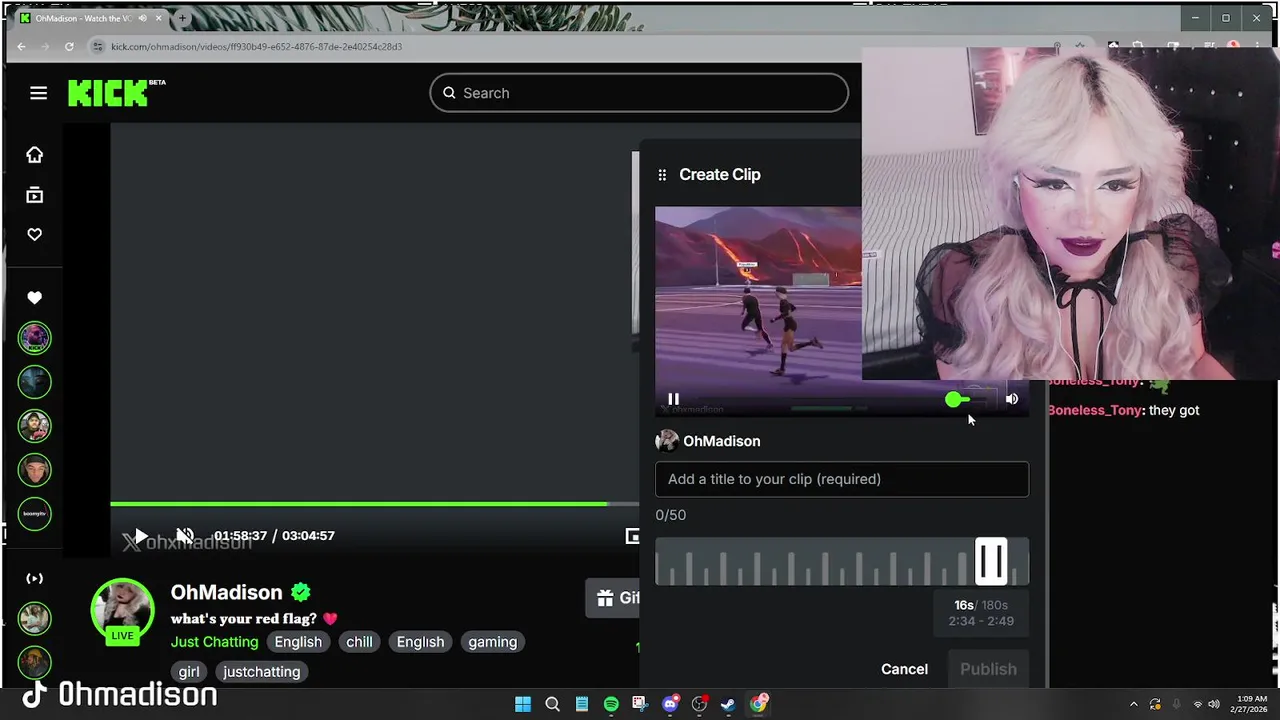
Task: Go back in the browser
Action: tap(22, 46)
